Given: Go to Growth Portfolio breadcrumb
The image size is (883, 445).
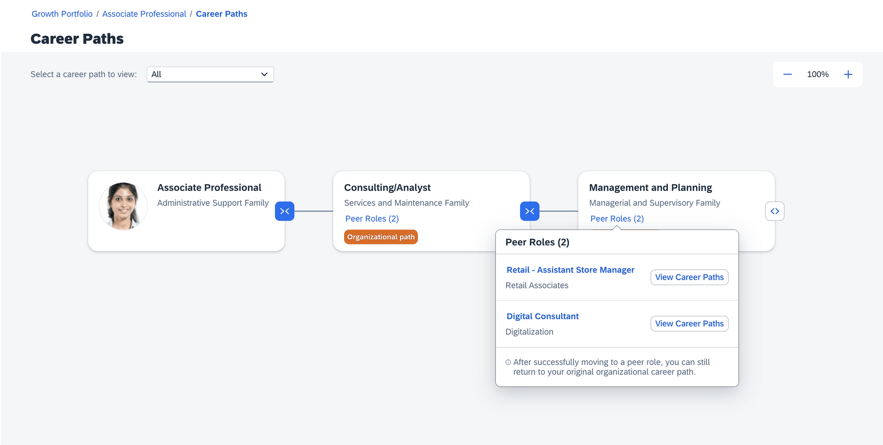Looking at the screenshot, I should (62, 14).
